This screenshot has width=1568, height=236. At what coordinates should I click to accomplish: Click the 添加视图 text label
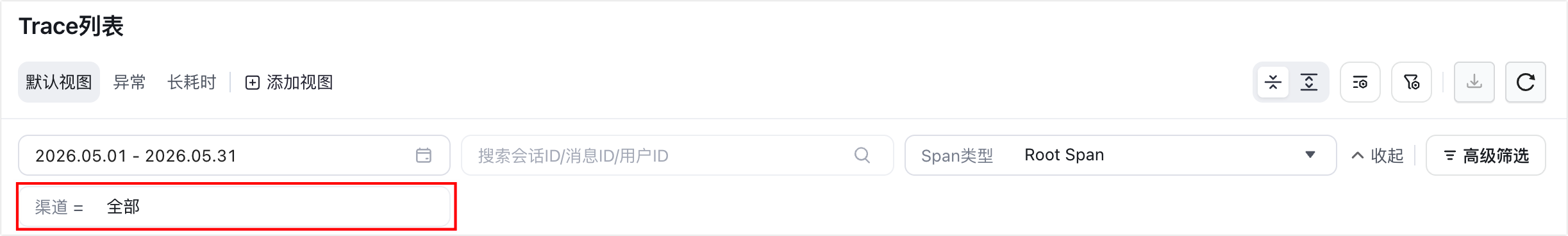300,82
